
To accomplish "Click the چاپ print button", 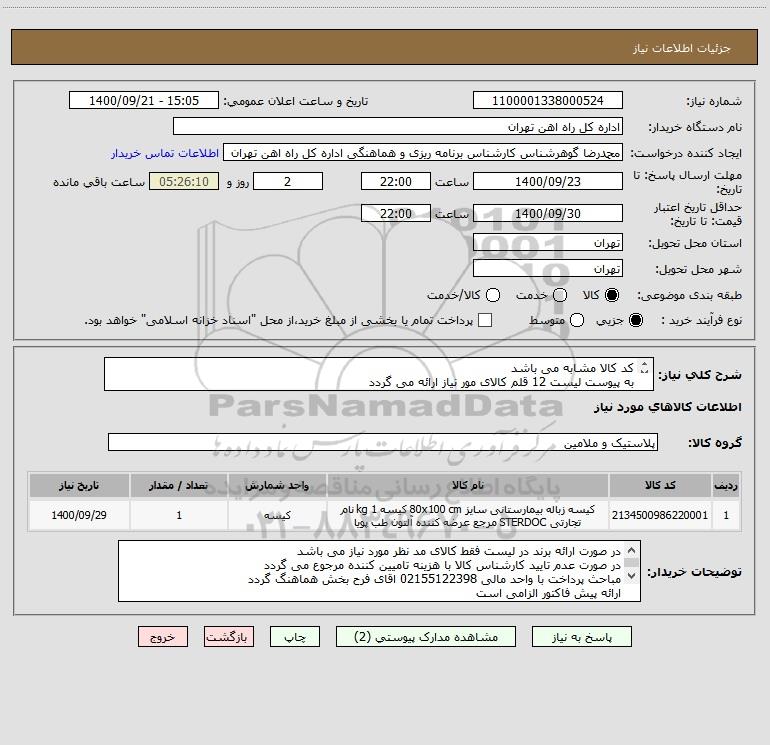I will [x=295, y=636].
